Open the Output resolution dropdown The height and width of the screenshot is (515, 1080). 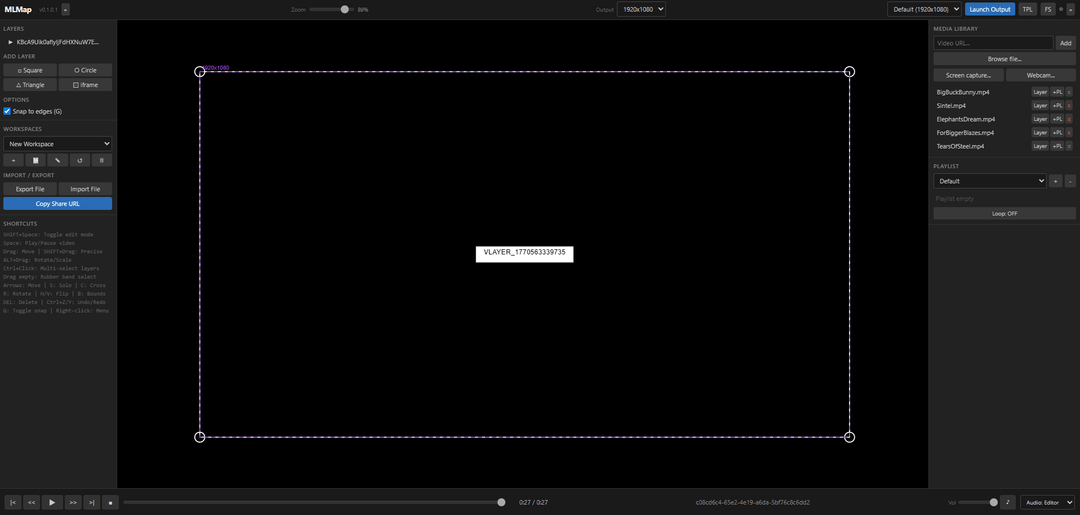click(x=641, y=10)
